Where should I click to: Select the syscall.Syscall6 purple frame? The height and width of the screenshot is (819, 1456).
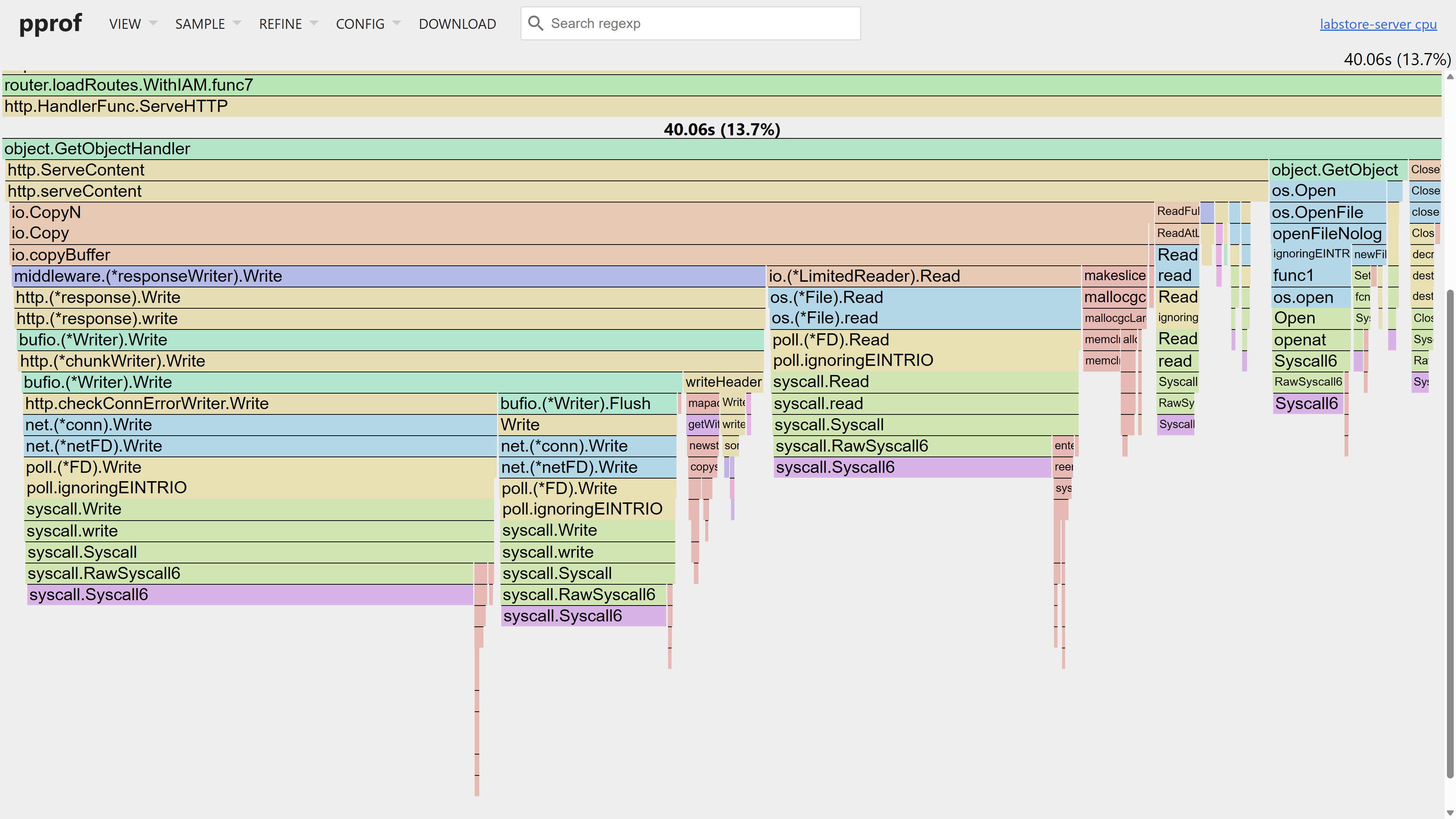249,595
